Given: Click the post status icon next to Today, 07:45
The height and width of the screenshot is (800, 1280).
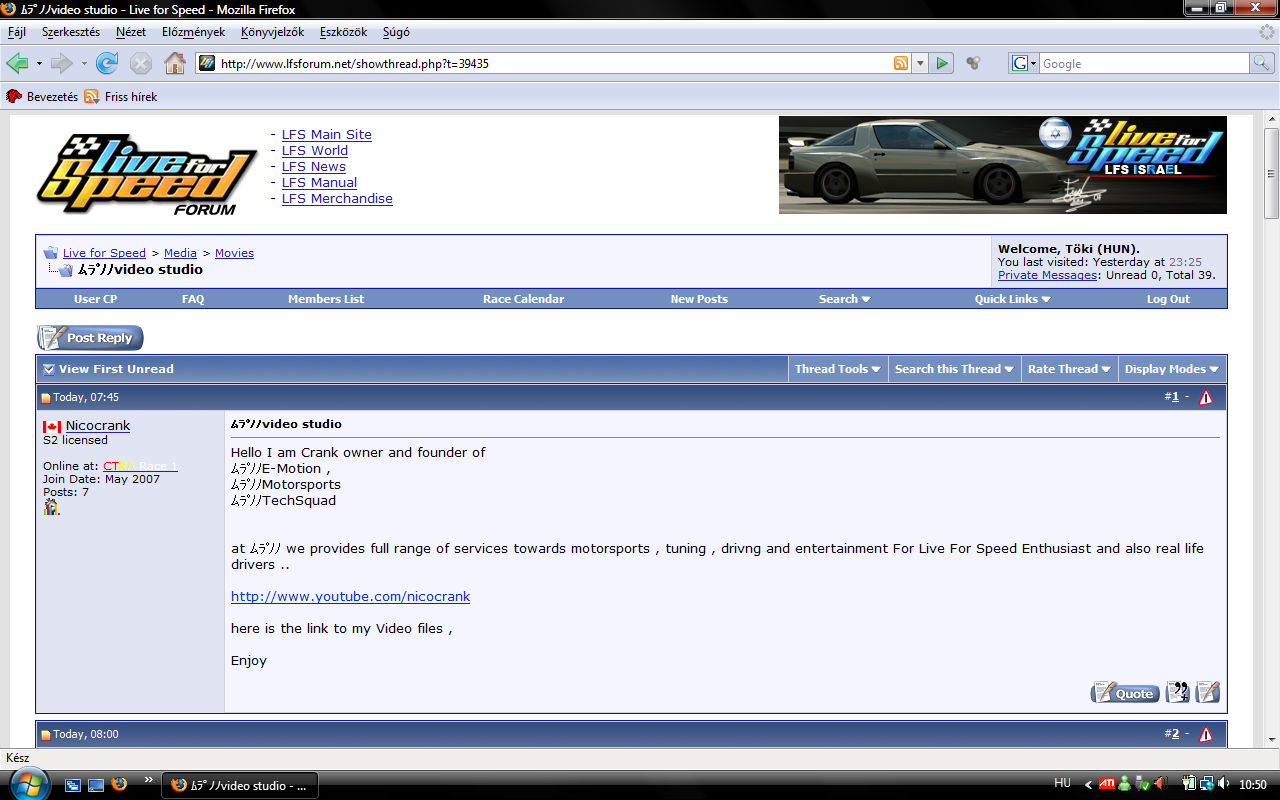Looking at the screenshot, I should coord(46,398).
